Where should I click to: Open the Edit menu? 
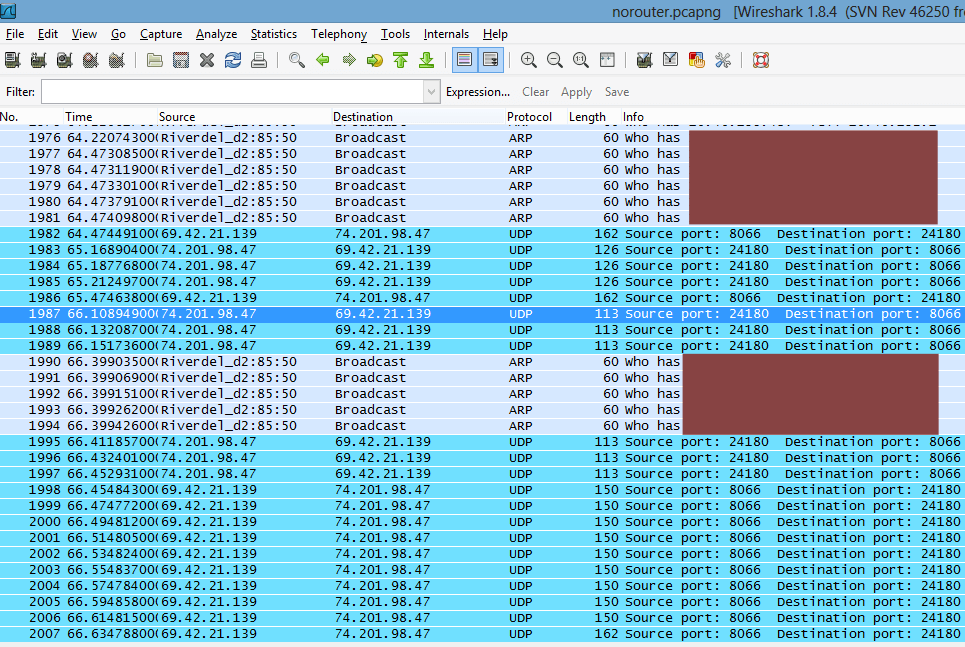coord(47,34)
